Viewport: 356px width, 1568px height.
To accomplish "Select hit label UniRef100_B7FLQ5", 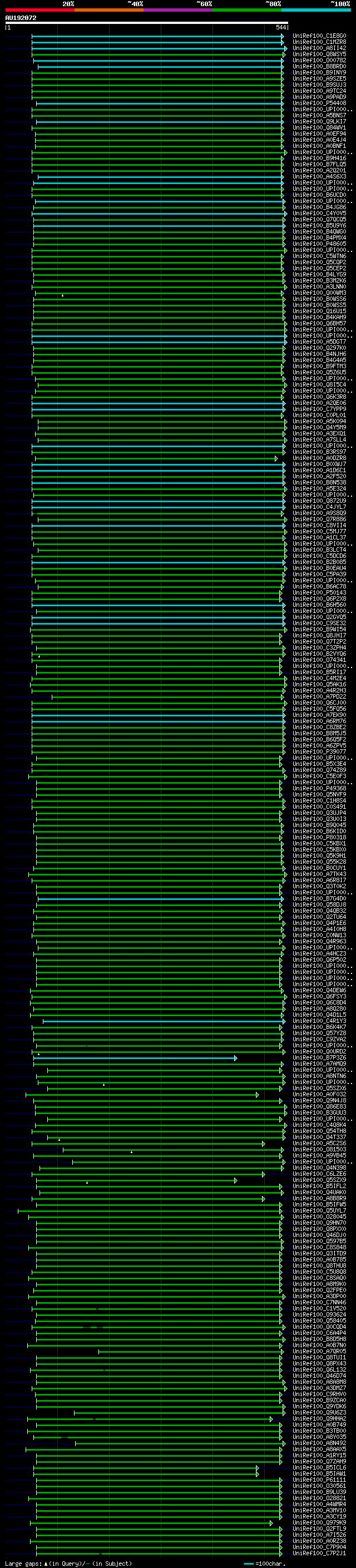I will (319, 164).
